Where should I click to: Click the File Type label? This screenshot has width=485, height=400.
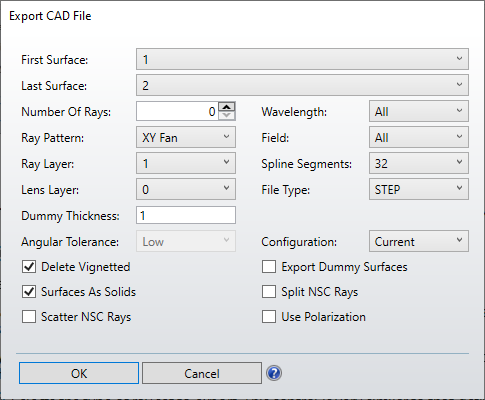point(286,190)
